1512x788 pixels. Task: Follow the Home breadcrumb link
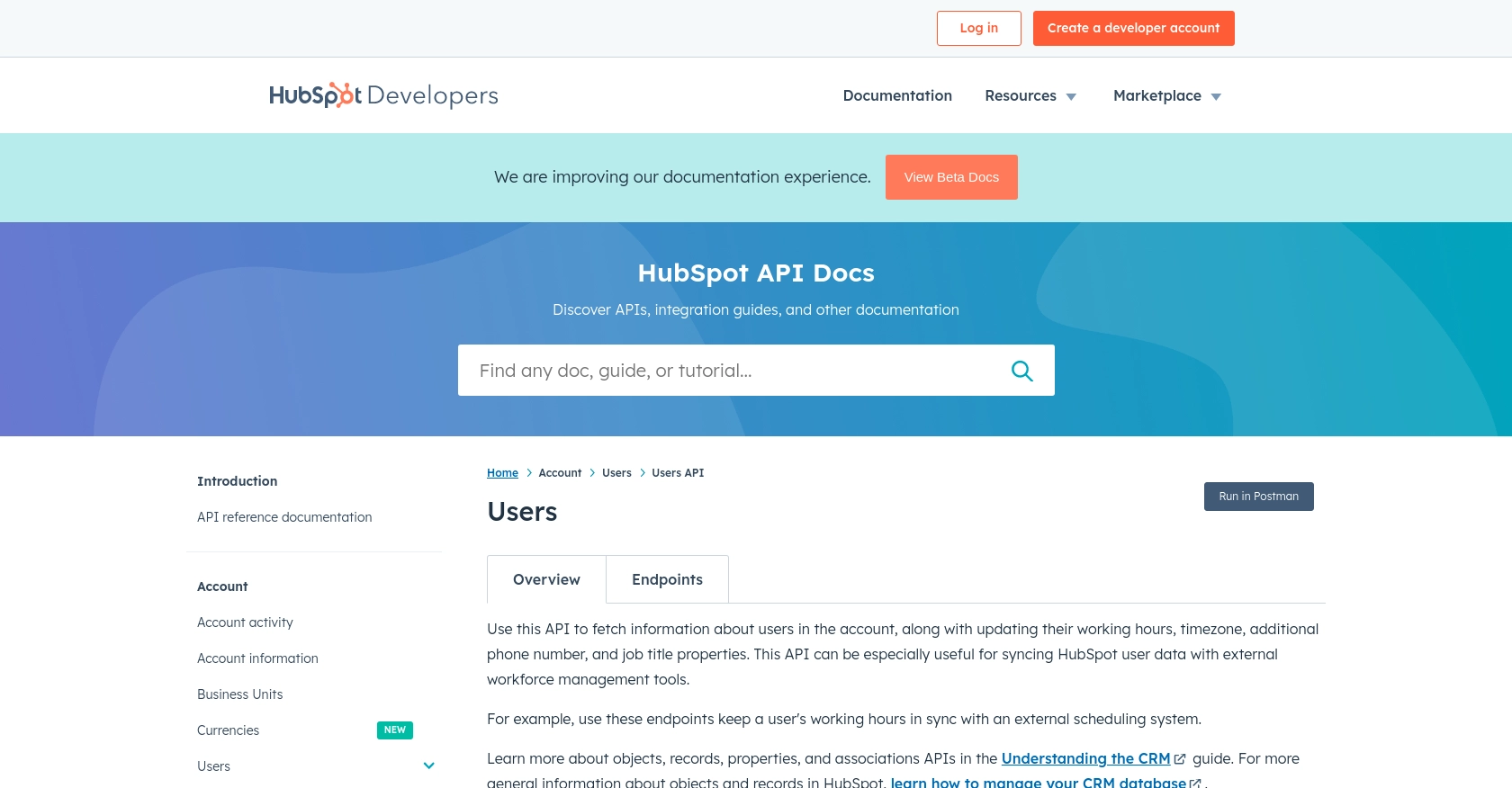(502, 473)
